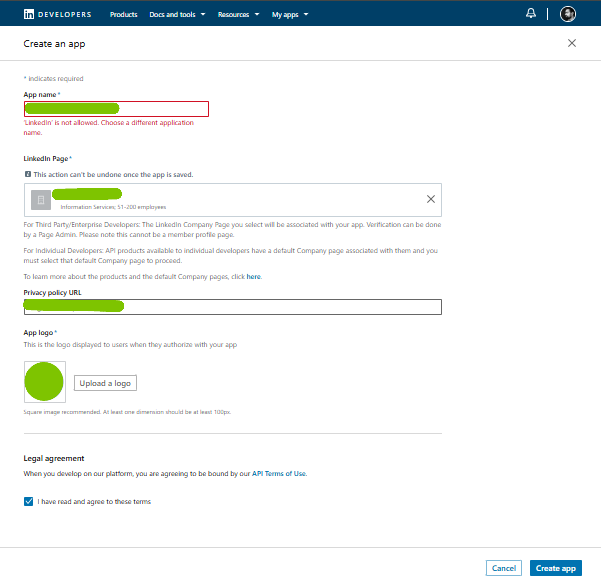The height and width of the screenshot is (585, 601).
Task: Click the LinkedIn Developers logo
Action: [x=57, y=14]
